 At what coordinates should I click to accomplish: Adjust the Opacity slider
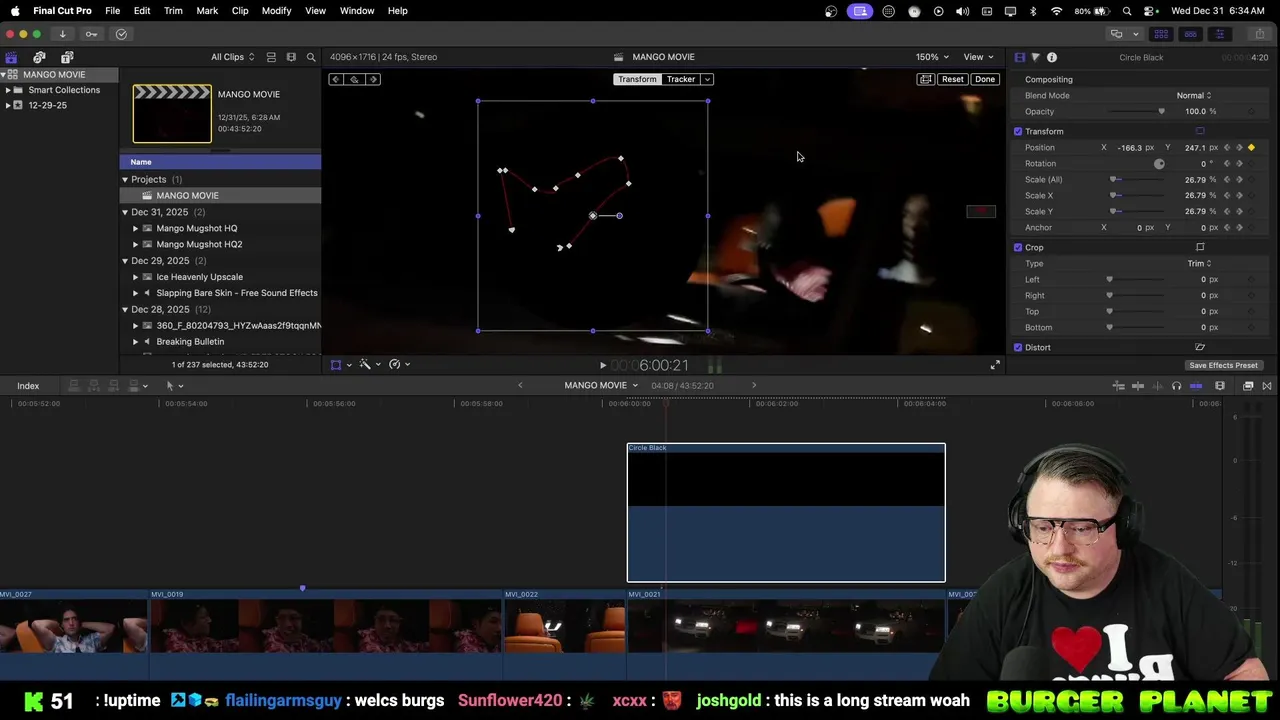click(1138, 111)
